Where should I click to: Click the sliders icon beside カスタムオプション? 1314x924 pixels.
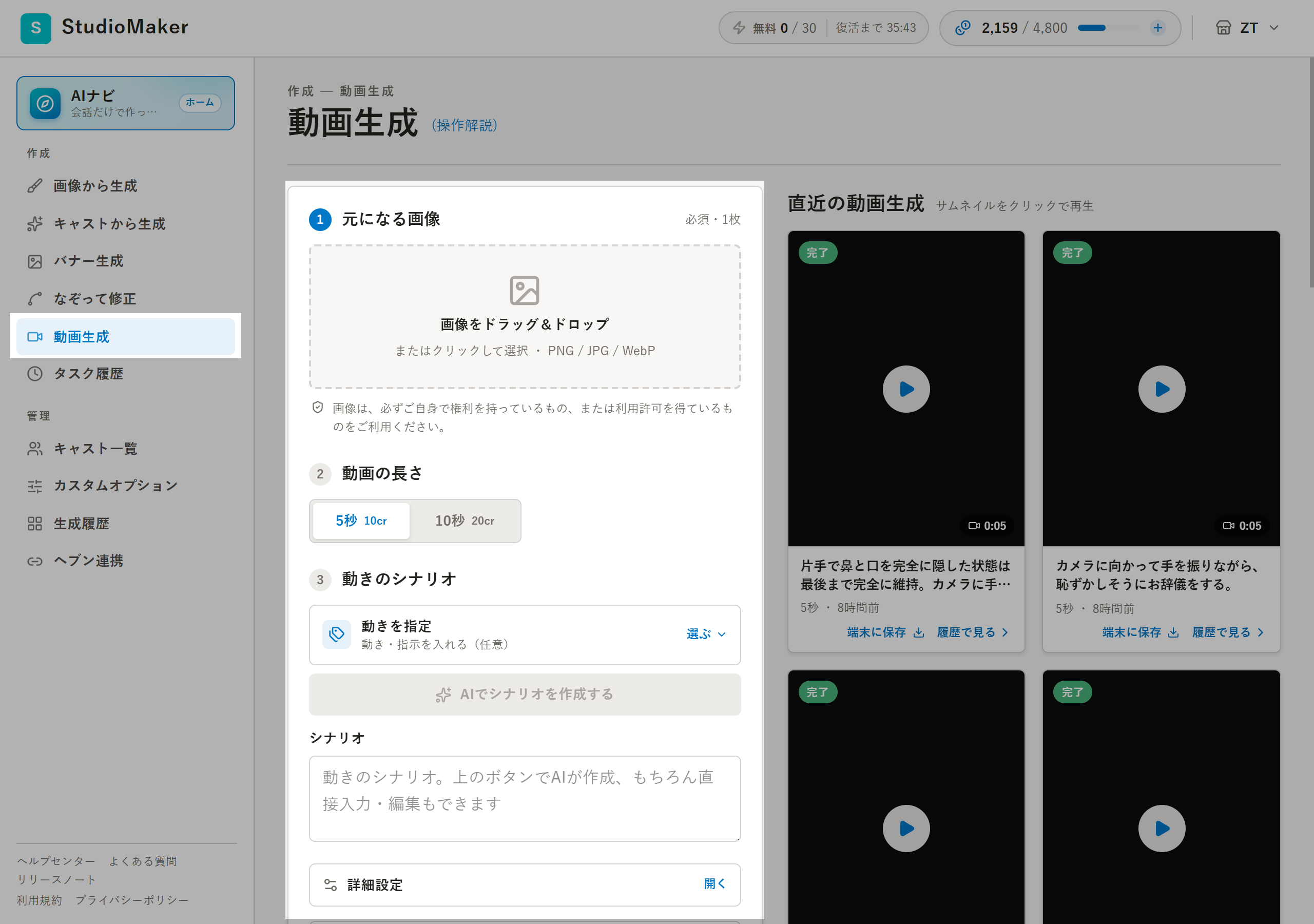[x=35, y=486]
